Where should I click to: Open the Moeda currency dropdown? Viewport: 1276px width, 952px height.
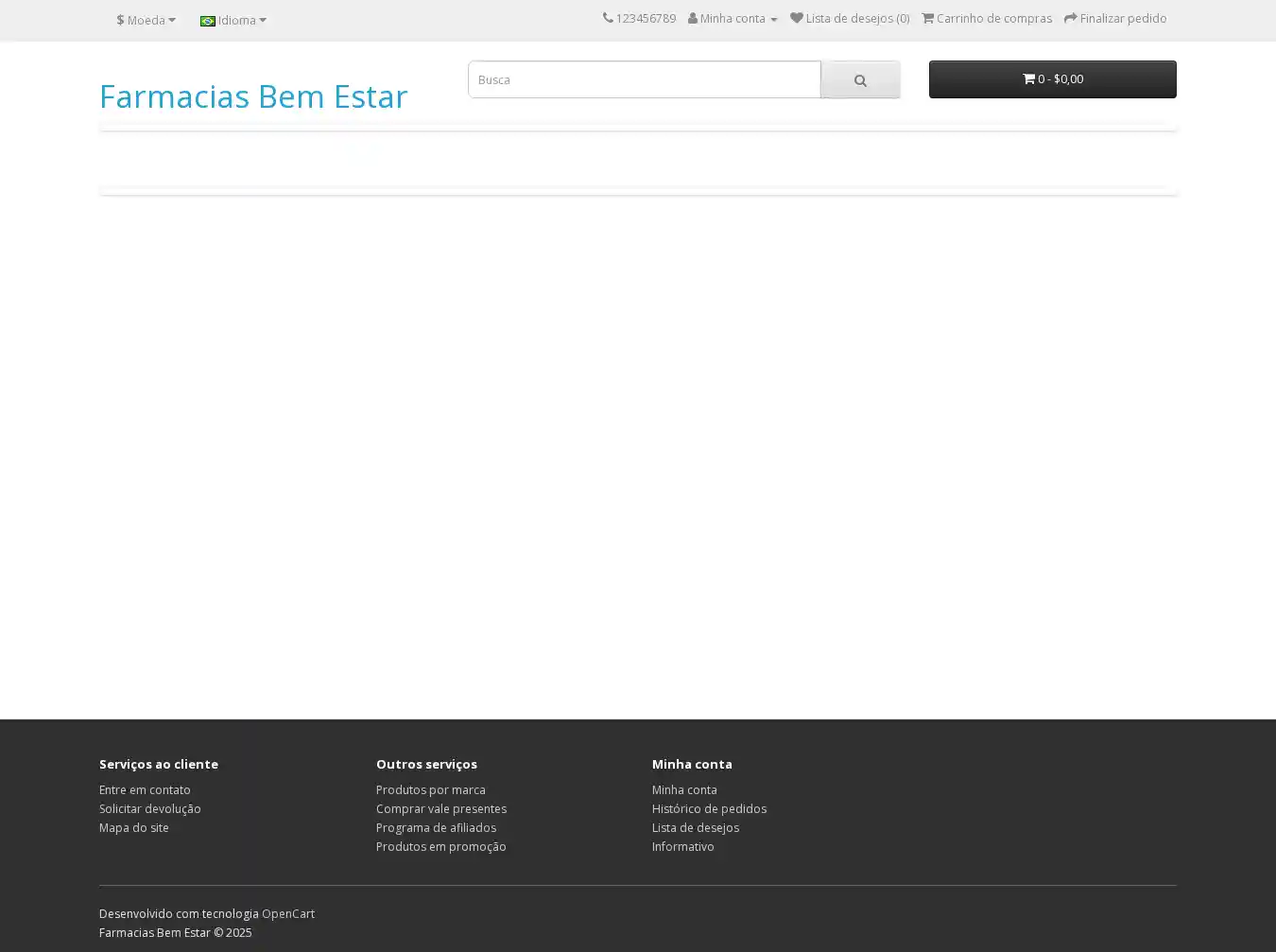(147, 20)
